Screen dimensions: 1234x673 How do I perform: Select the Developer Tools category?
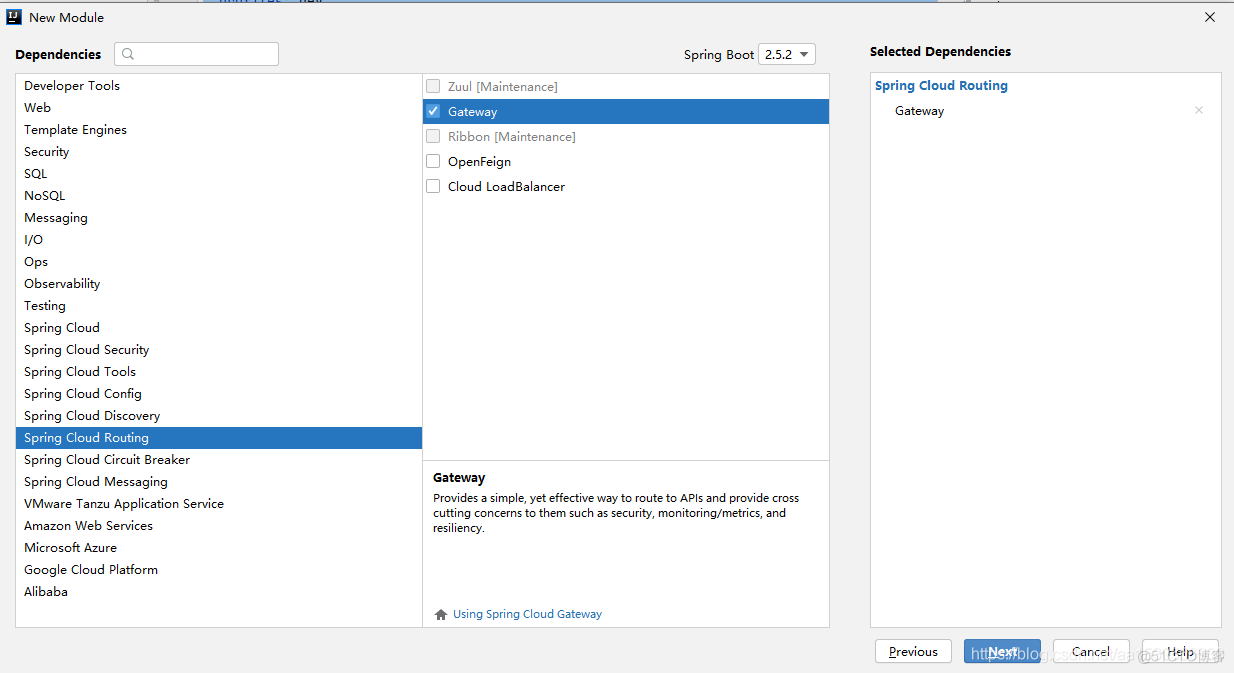coord(72,86)
